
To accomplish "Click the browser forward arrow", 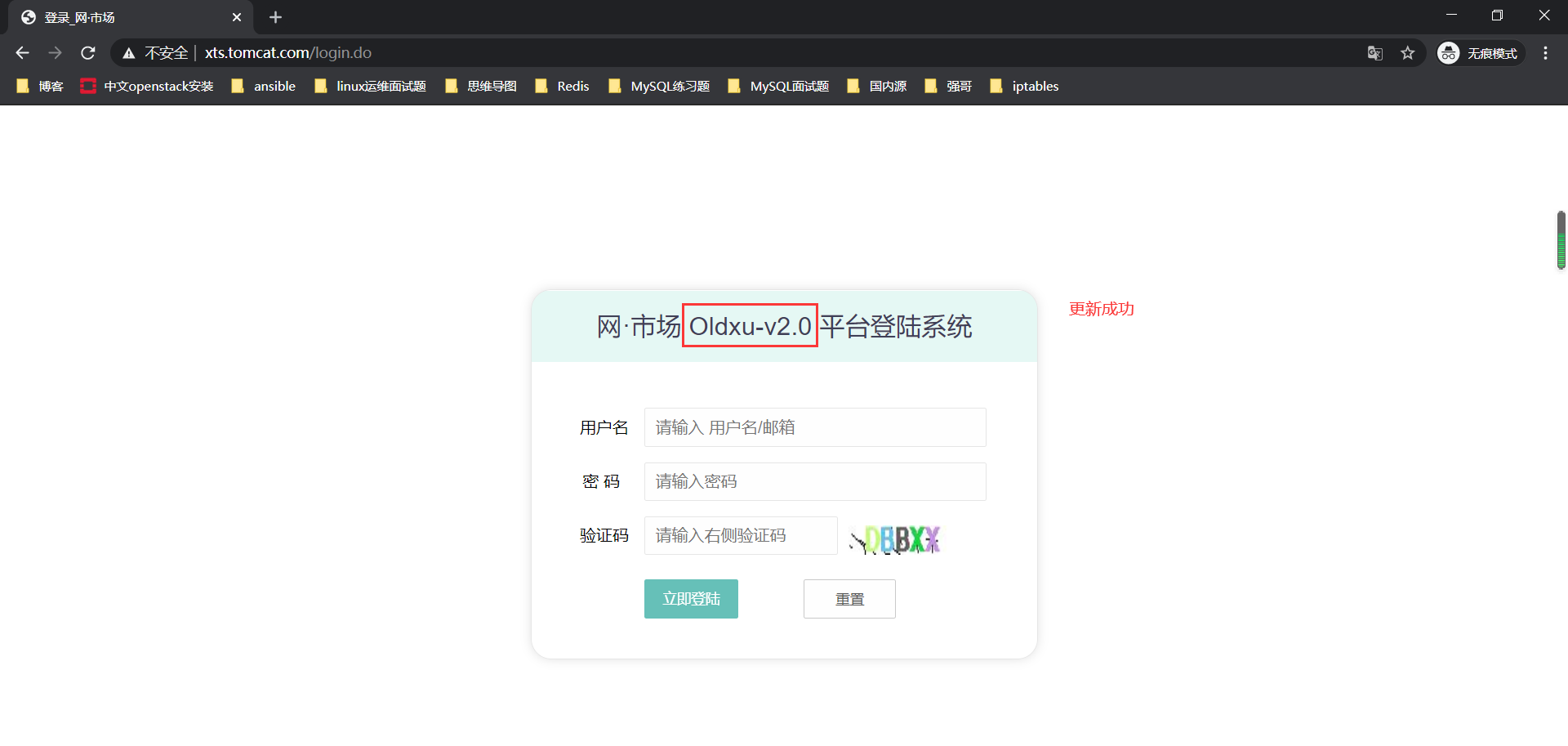I will click(55, 53).
